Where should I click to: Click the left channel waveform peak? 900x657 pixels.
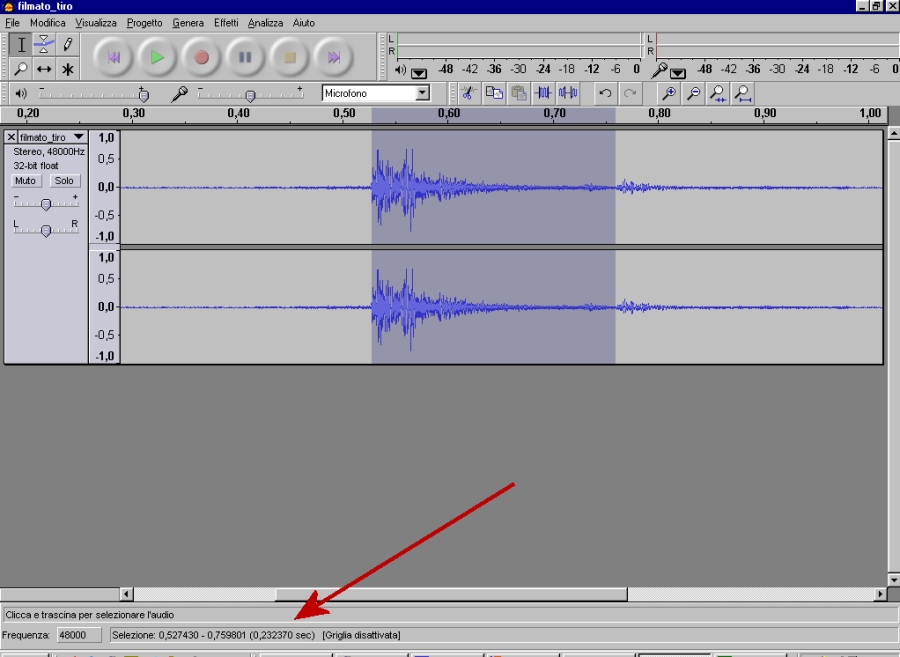[410, 189]
